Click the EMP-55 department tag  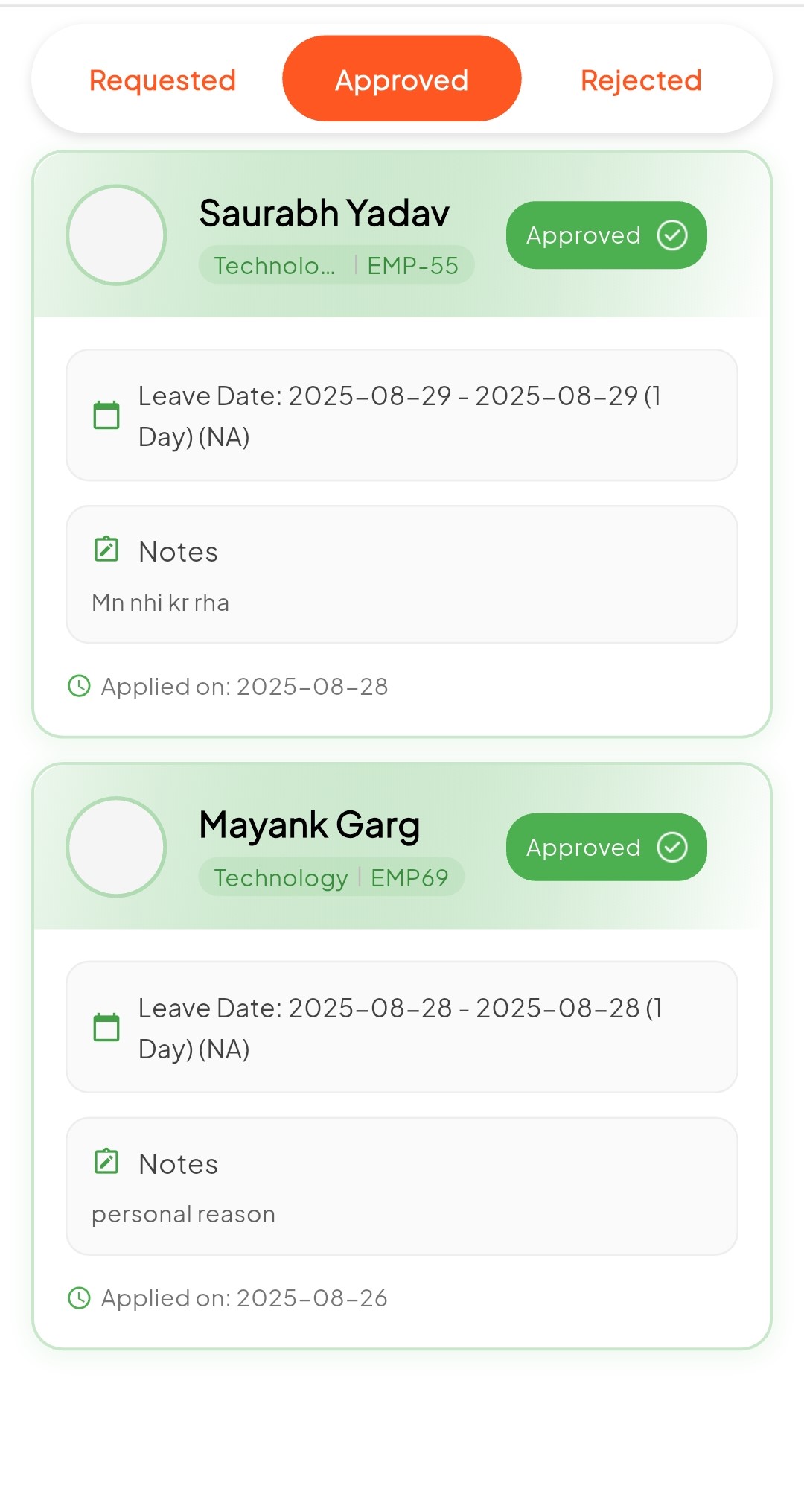336,265
